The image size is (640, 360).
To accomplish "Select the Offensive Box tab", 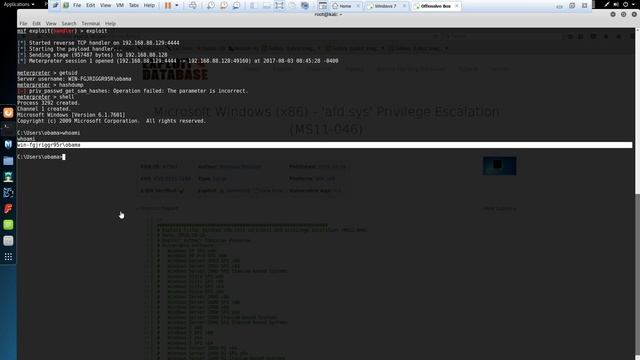I will click(436, 6).
